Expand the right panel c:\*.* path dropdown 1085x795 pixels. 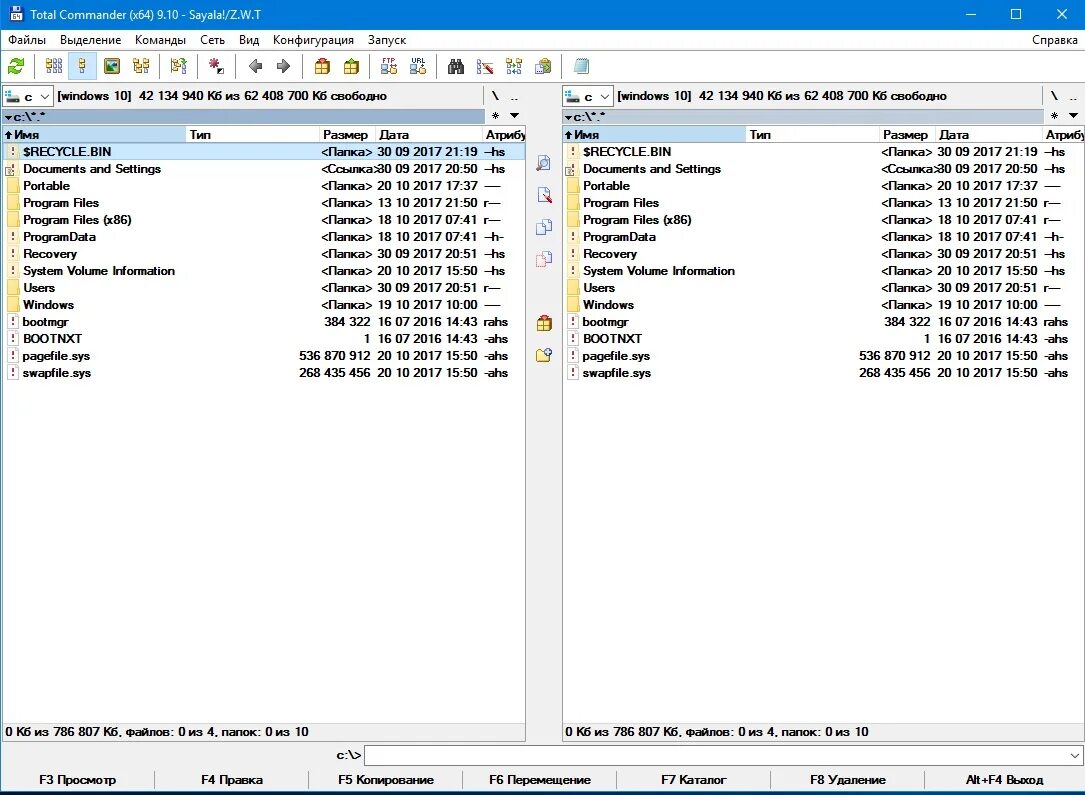[x=568, y=117]
